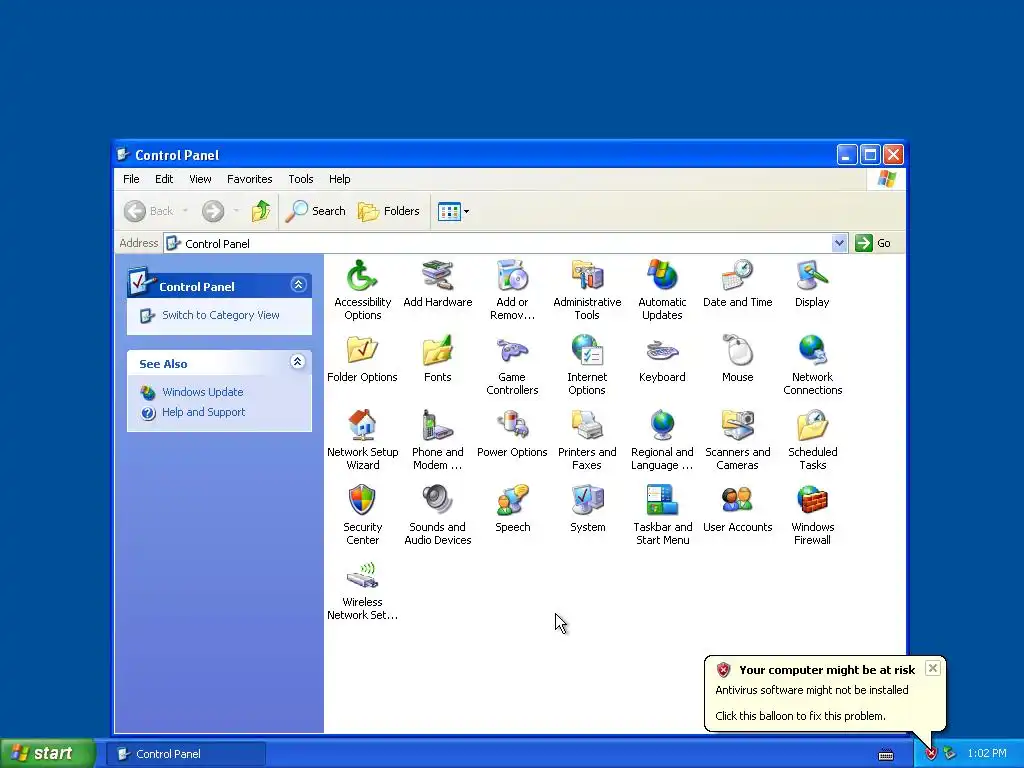Select the Mouse applet icon
This screenshot has width=1024, height=768.
(737, 351)
